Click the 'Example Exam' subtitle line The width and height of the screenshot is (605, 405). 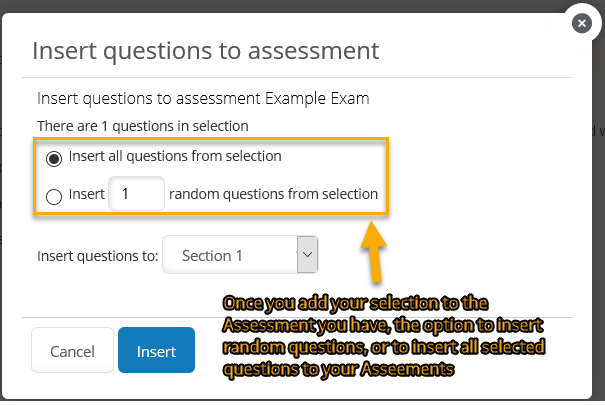203,99
